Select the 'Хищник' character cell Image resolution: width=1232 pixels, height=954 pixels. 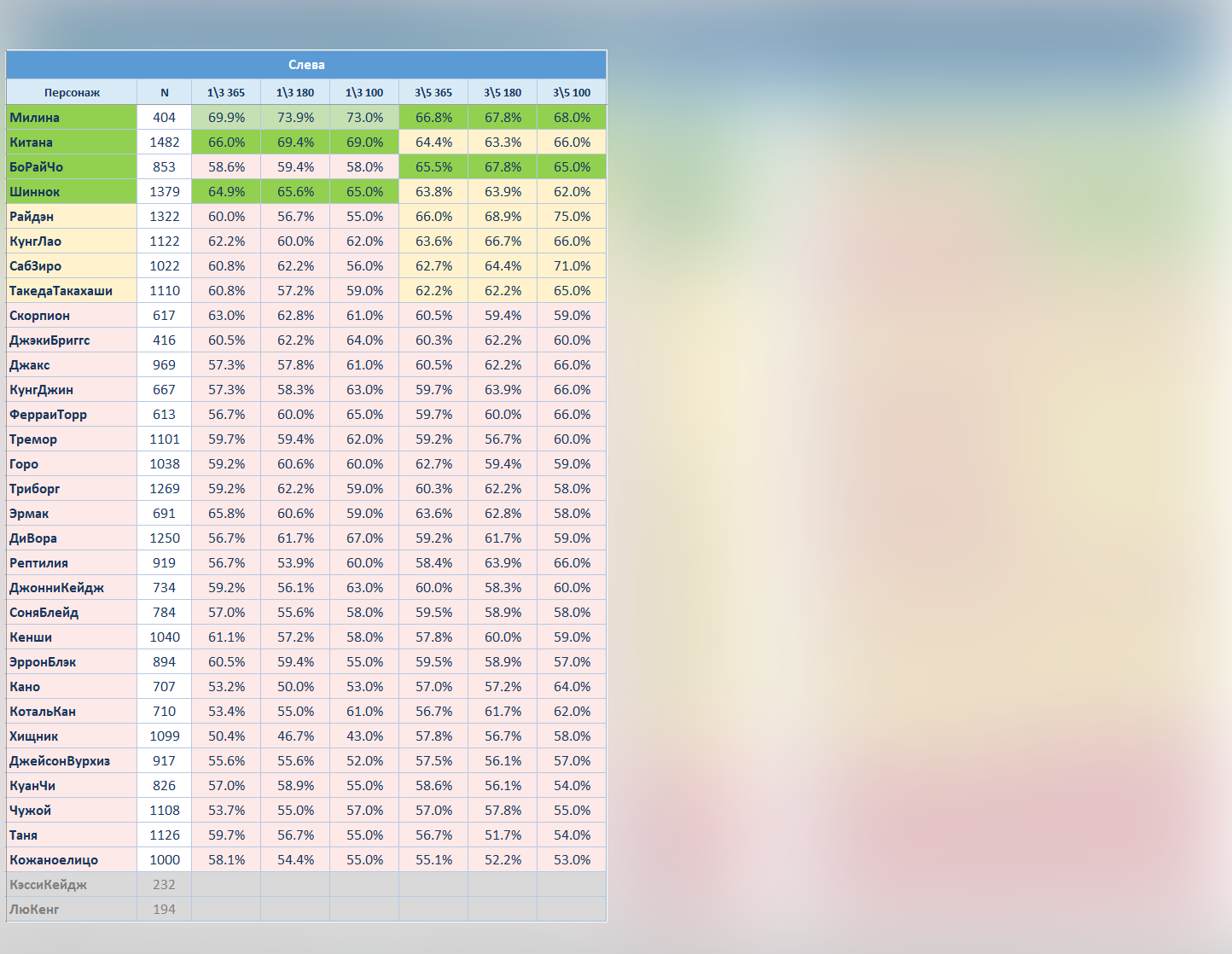(72, 736)
